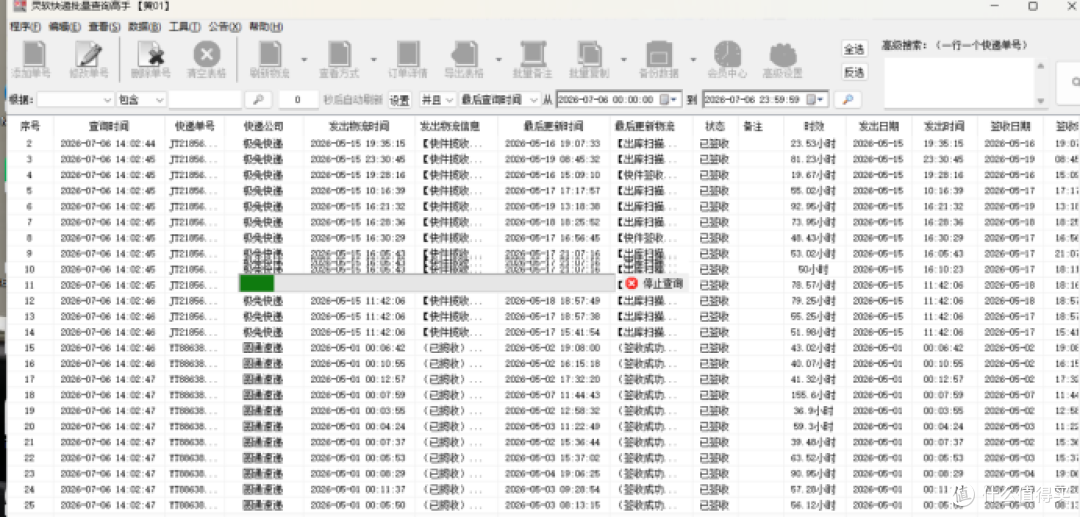
Task: Click the 备份数据 backup data icon
Action: point(659,54)
